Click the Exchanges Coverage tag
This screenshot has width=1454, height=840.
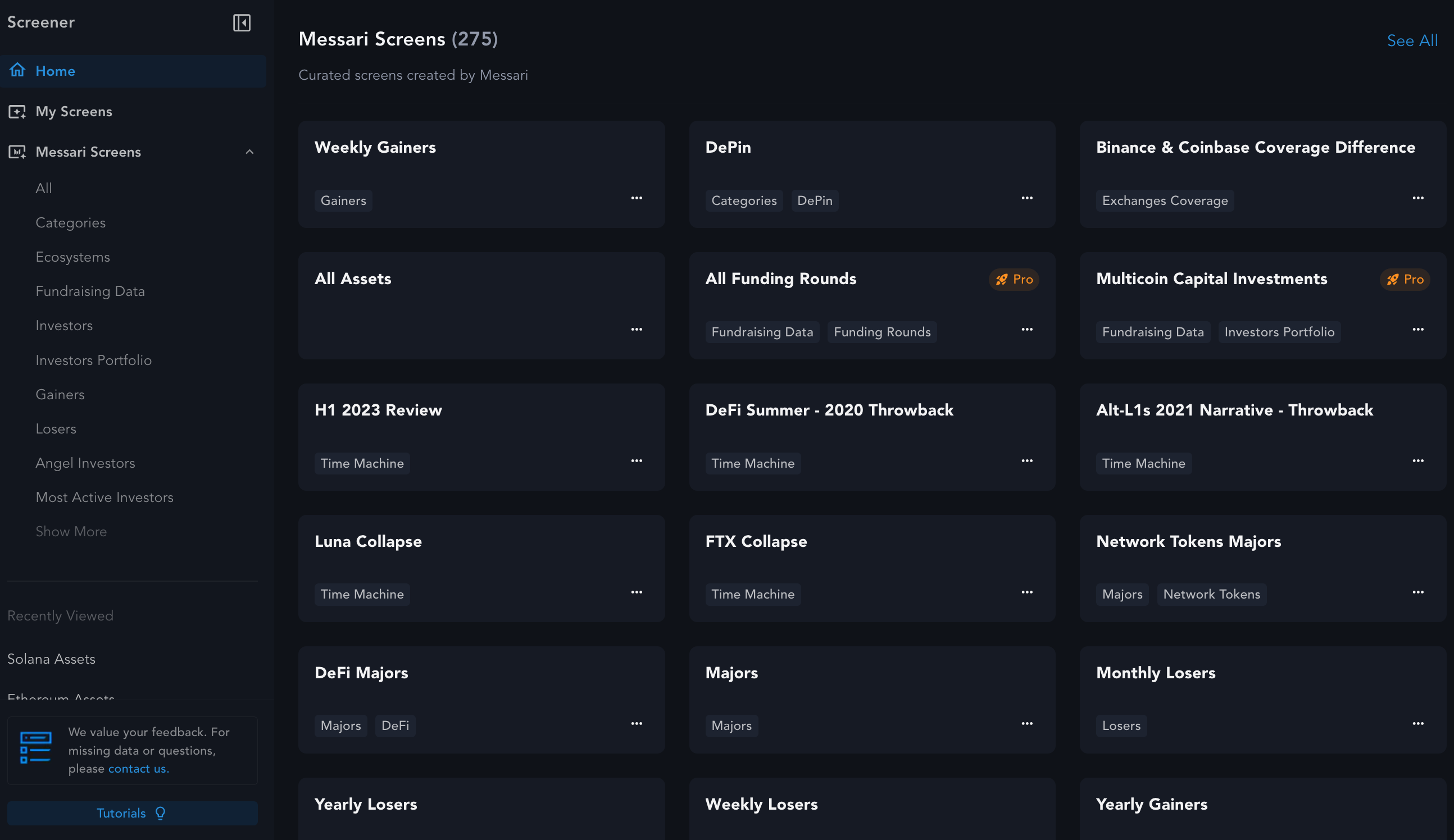tap(1165, 200)
